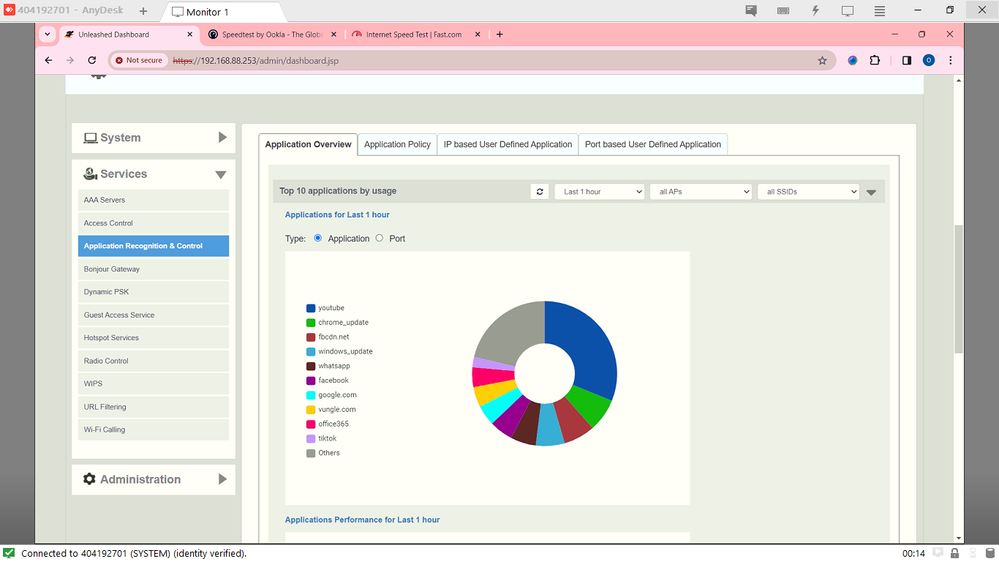Screen dimensions: 999x562
Task: Select the Port type radio button
Action: coord(379,238)
